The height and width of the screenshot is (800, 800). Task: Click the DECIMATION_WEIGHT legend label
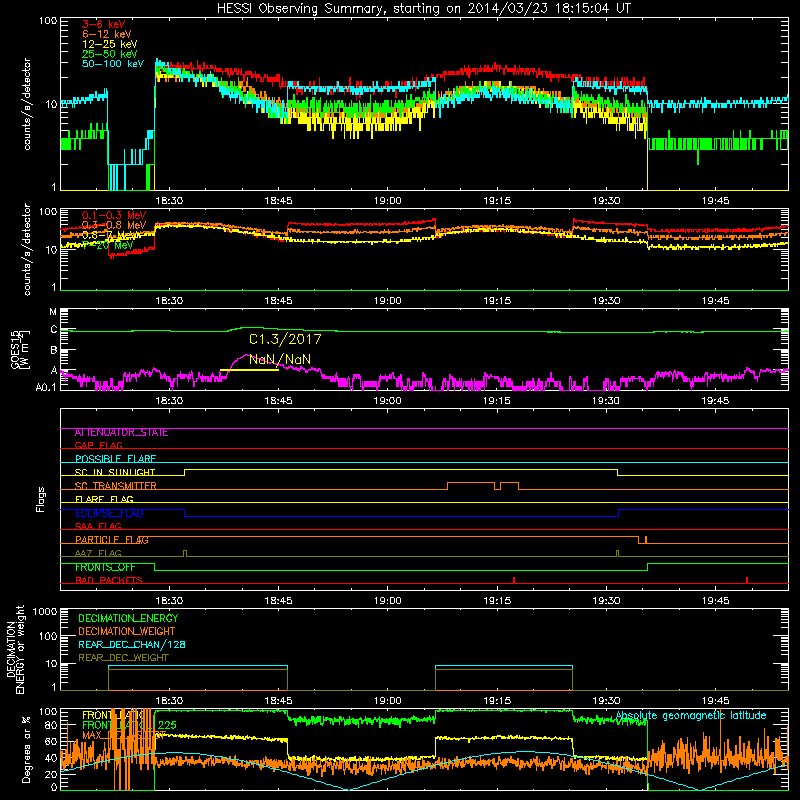click(127, 631)
